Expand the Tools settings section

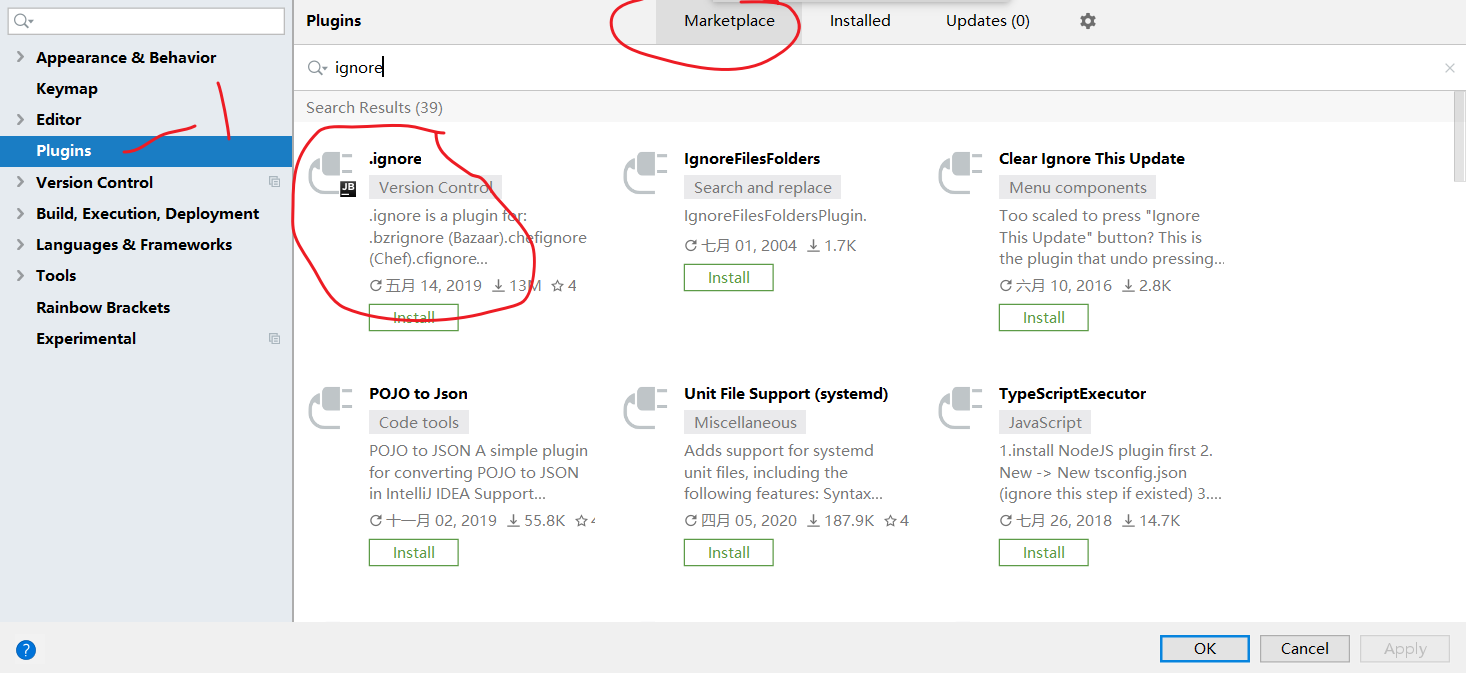click(20, 275)
